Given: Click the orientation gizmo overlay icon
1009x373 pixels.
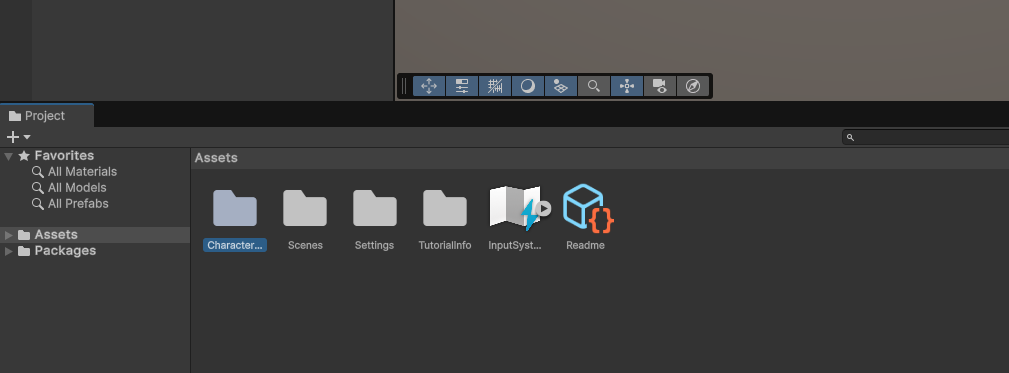Looking at the screenshot, I should 627,86.
